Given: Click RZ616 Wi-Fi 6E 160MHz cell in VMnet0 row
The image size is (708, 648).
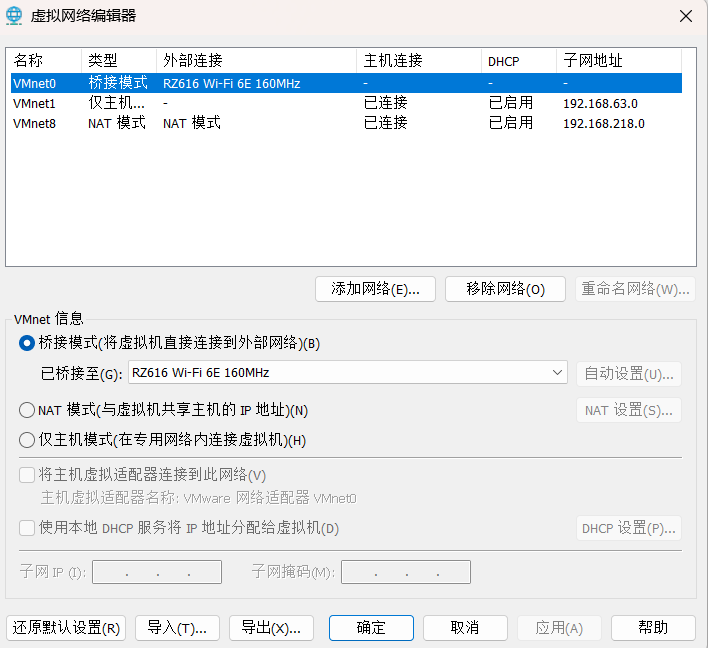Looking at the screenshot, I should [x=232, y=84].
